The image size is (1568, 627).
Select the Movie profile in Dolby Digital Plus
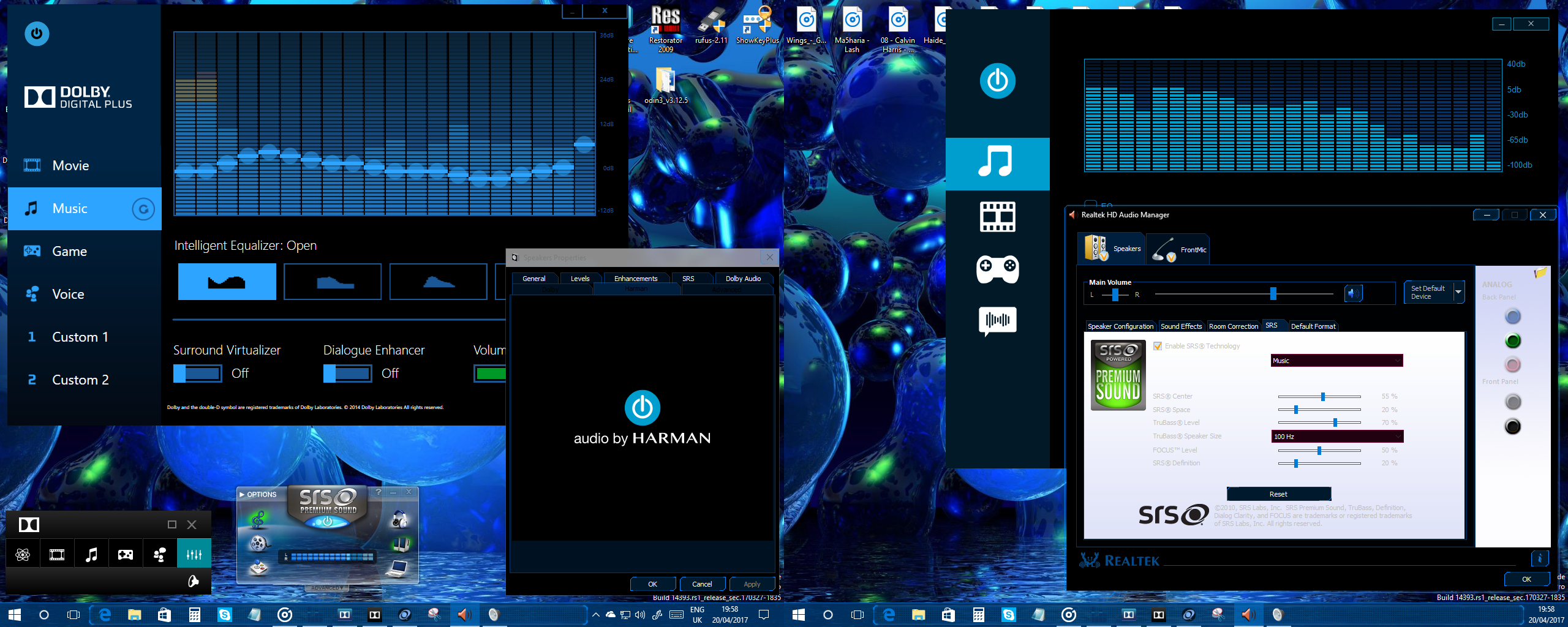click(x=85, y=165)
